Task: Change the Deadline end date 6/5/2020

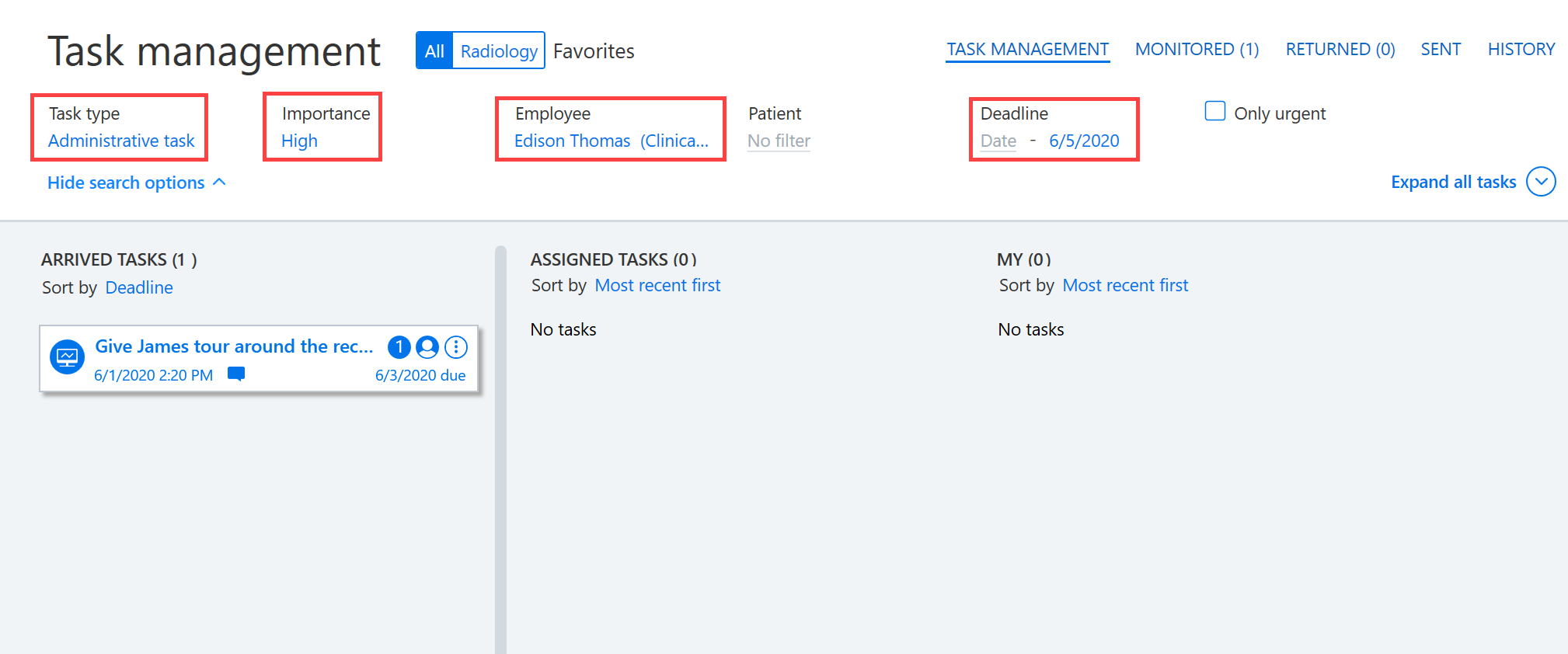Action: 1084,141
